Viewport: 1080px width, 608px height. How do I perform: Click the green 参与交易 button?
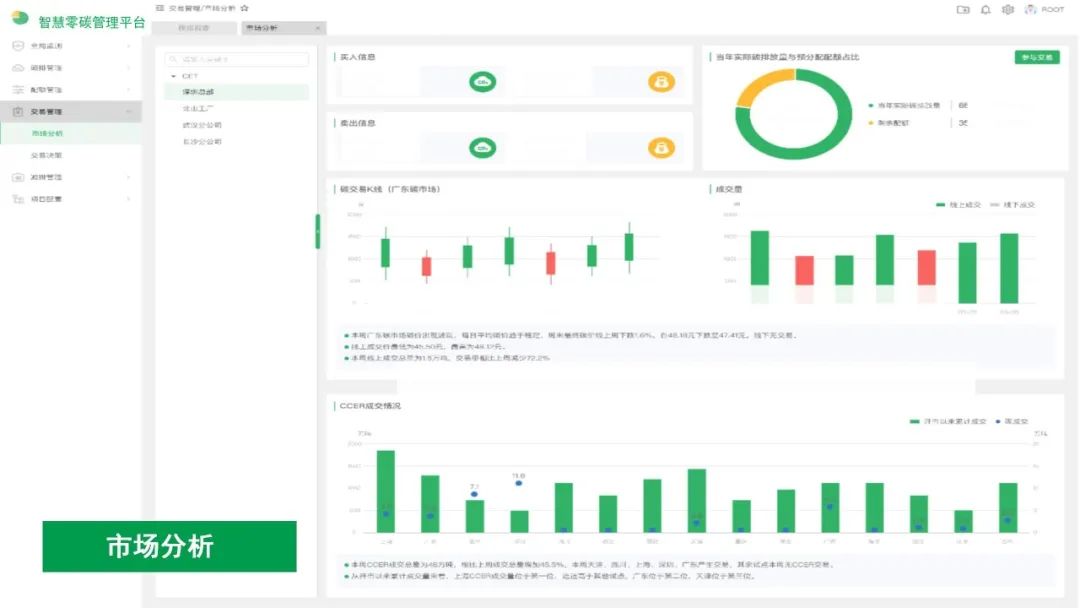click(1036, 58)
